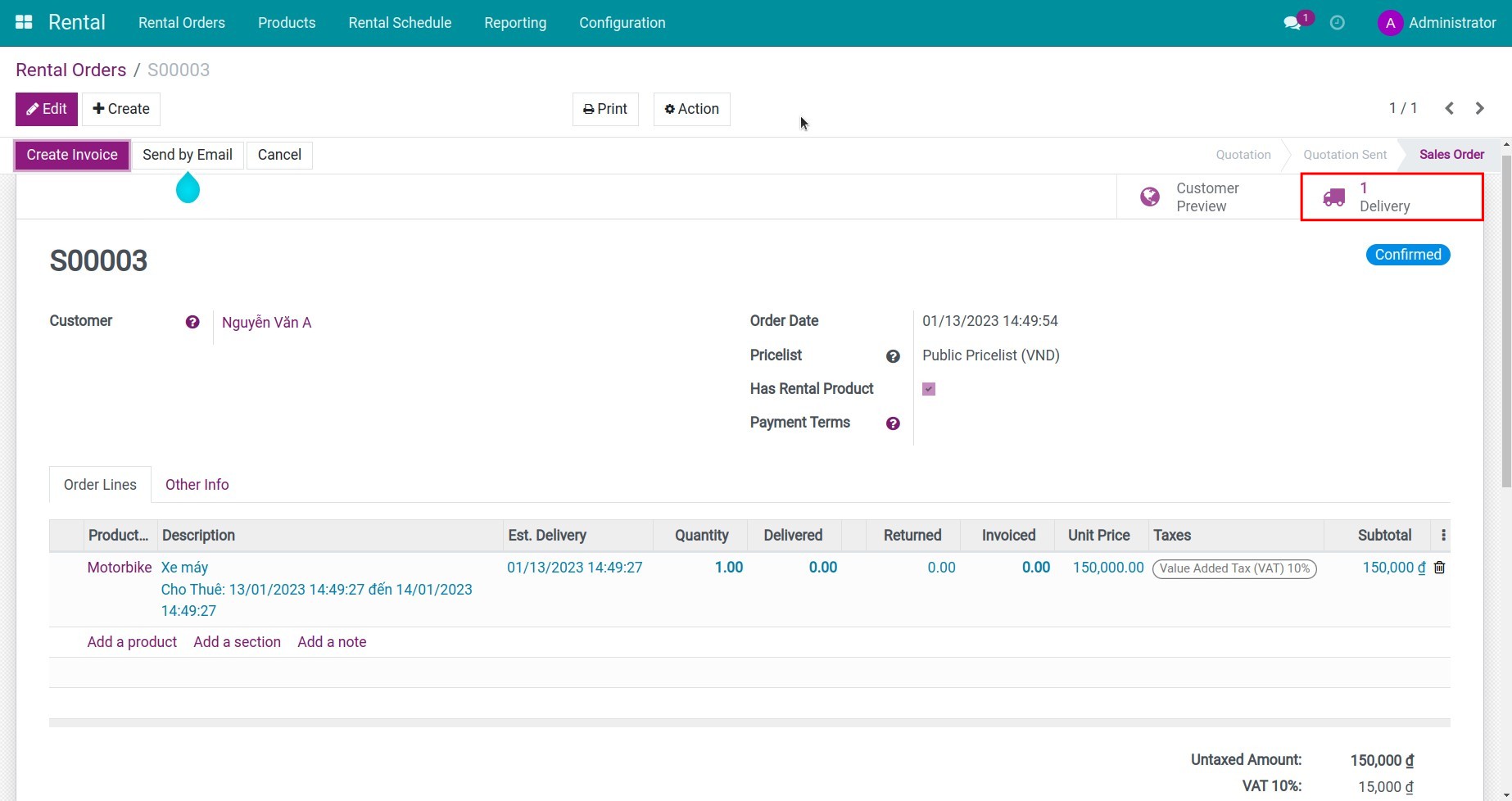Open the apps grid menu icon
The height and width of the screenshot is (801, 1512).
24,22
